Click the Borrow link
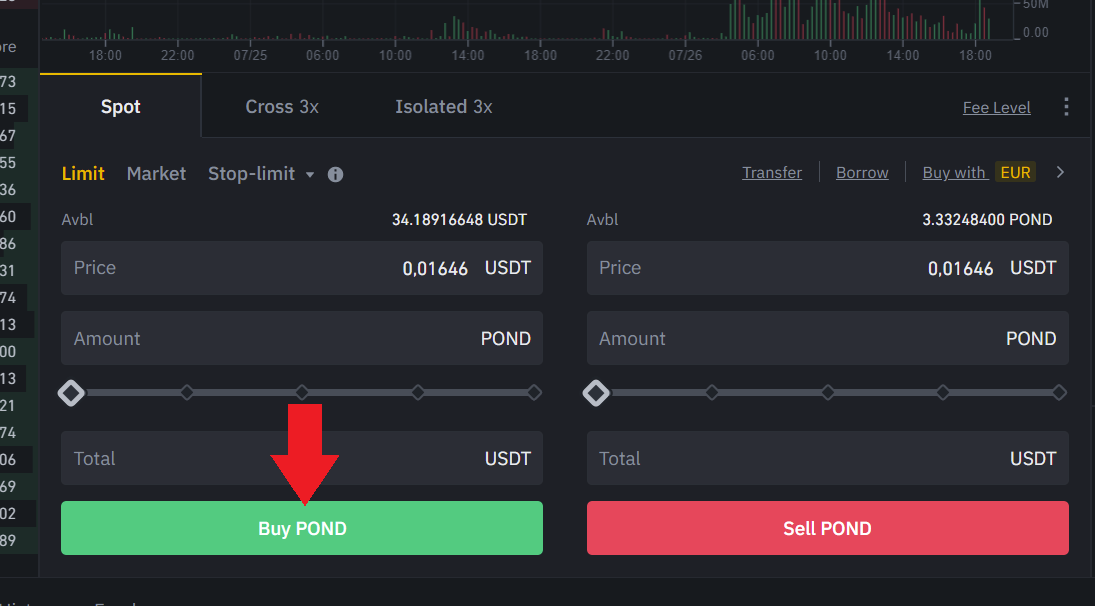Screen dimensions: 1095x606 point(862,173)
